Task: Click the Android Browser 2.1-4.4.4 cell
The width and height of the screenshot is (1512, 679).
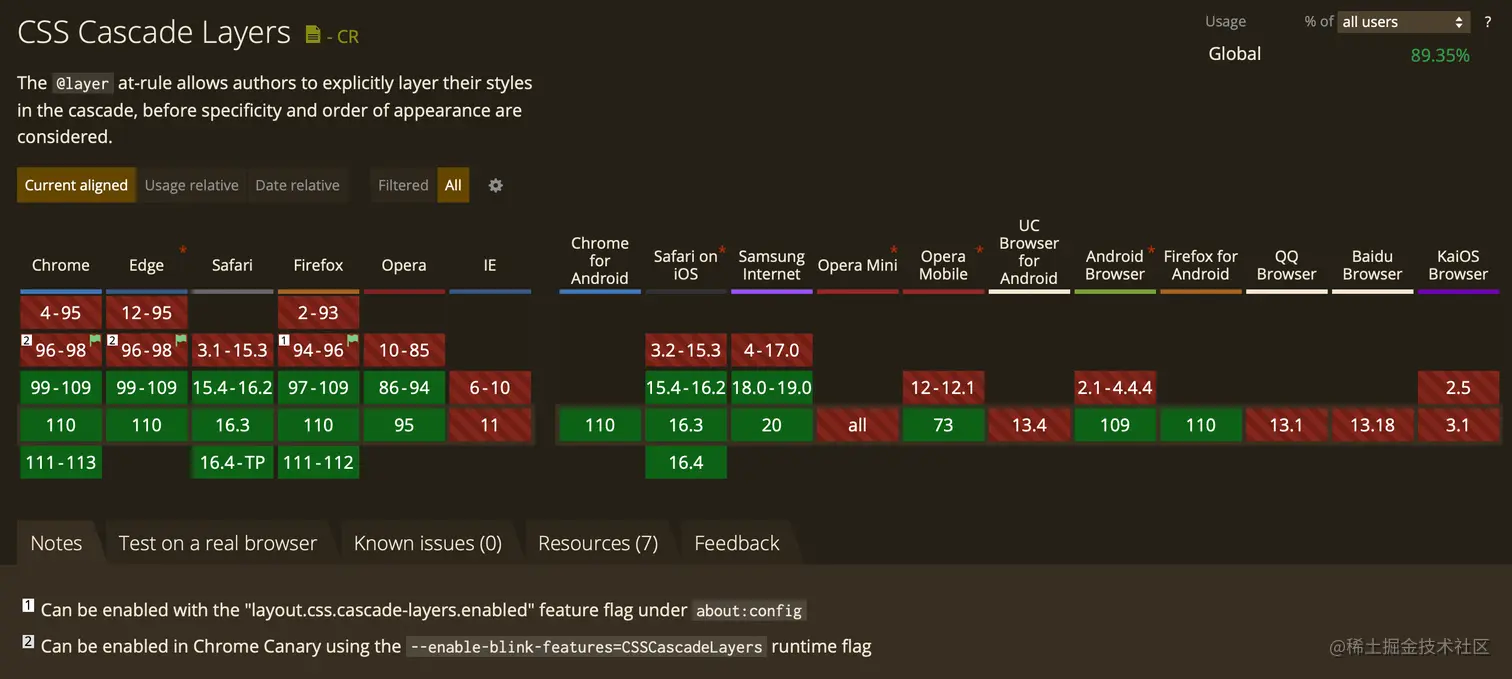Action: (1115, 388)
